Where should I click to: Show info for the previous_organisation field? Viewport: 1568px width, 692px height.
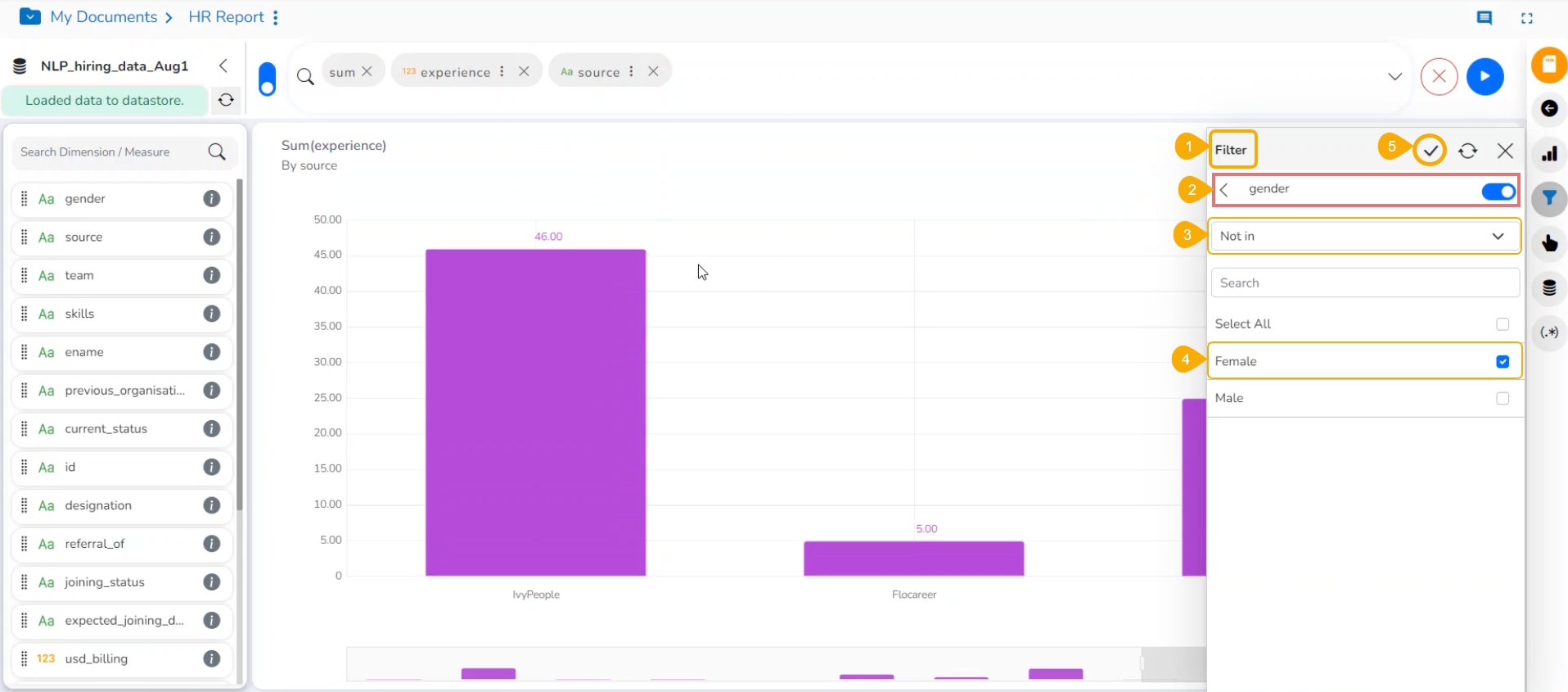pyautogui.click(x=212, y=391)
